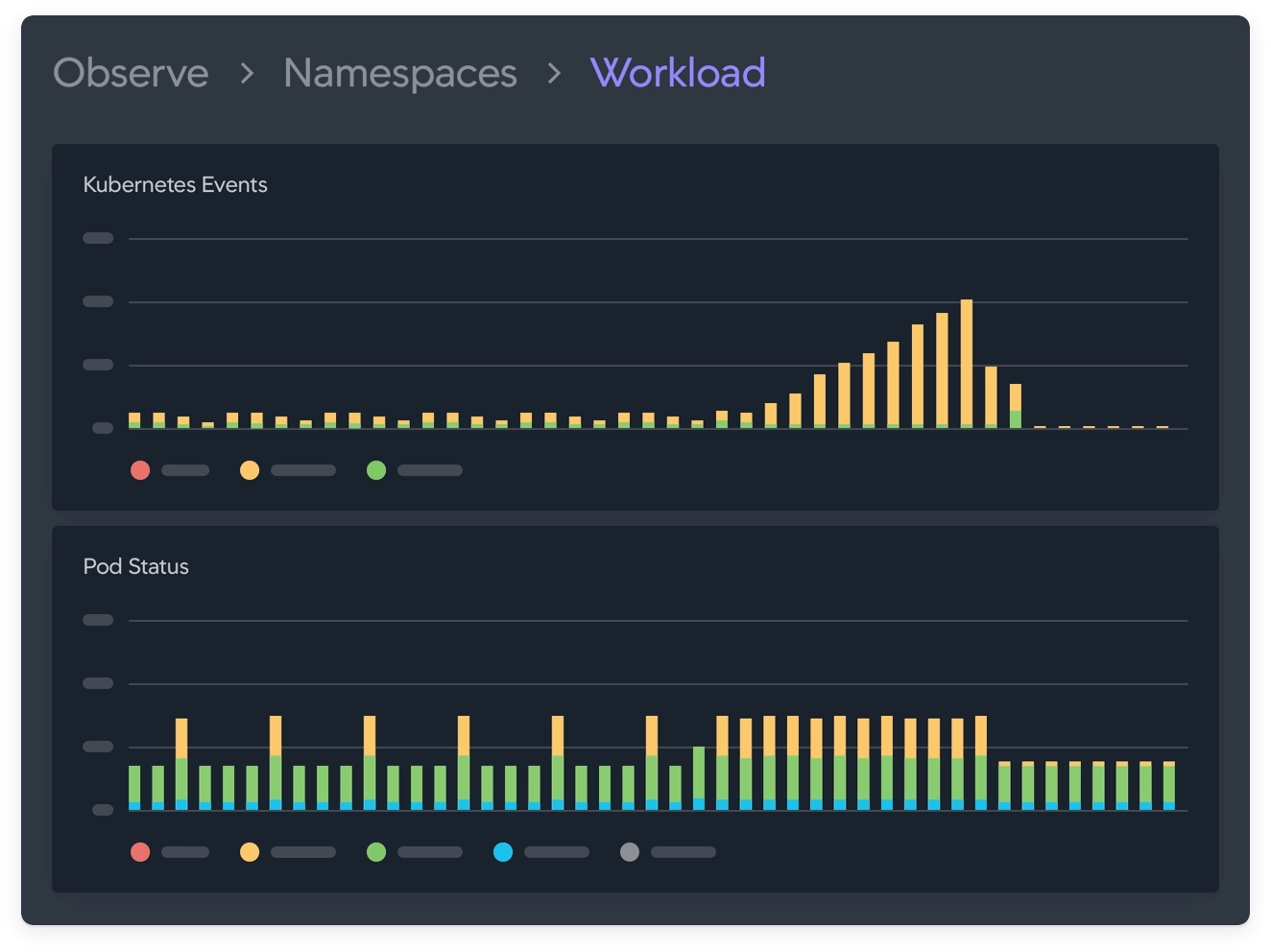1271x952 pixels.
Task: Go to the Observe breadcrumb
Action: click(131, 73)
